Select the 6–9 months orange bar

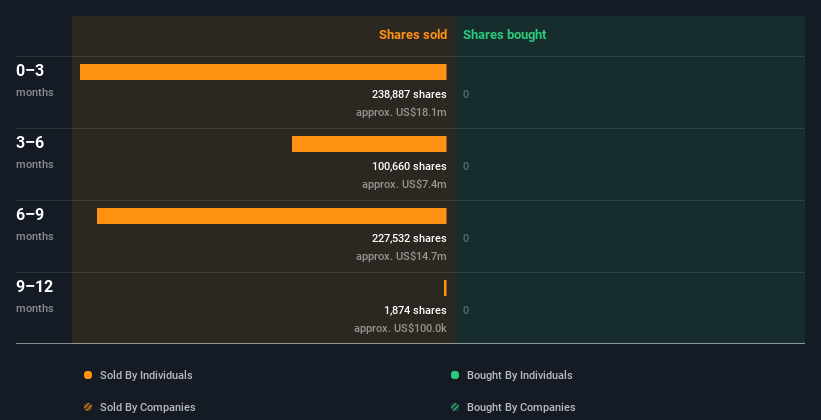pyautogui.click(x=272, y=216)
